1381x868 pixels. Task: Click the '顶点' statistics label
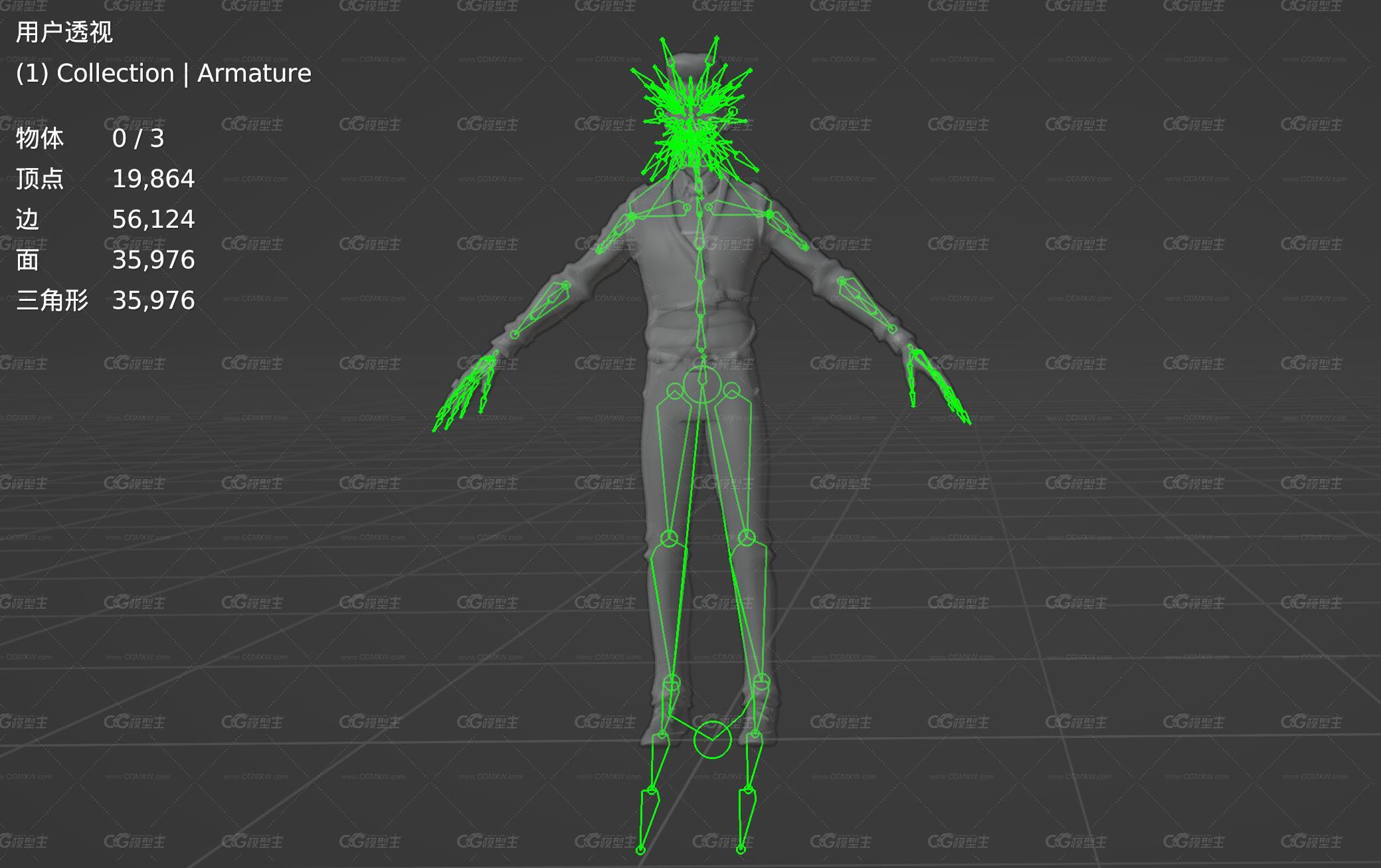pyautogui.click(x=40, y=179)
